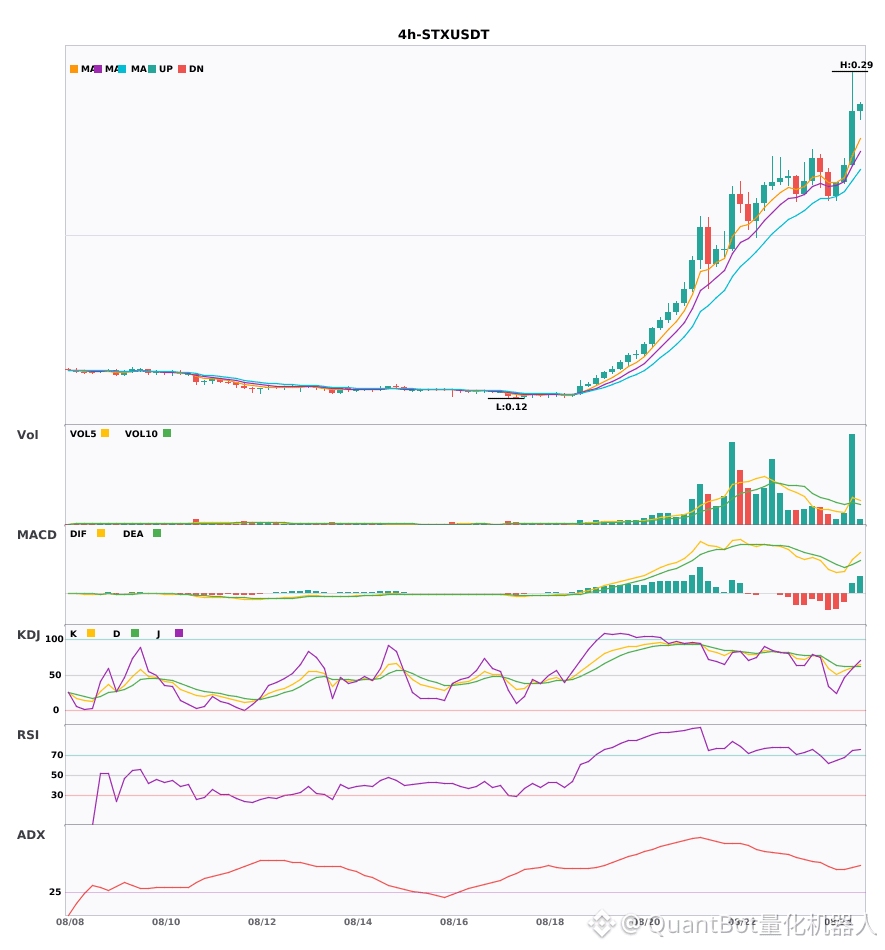Click the 08/14 date axis label
Viewport: 885px width, 950px height.
pos(358,922)
